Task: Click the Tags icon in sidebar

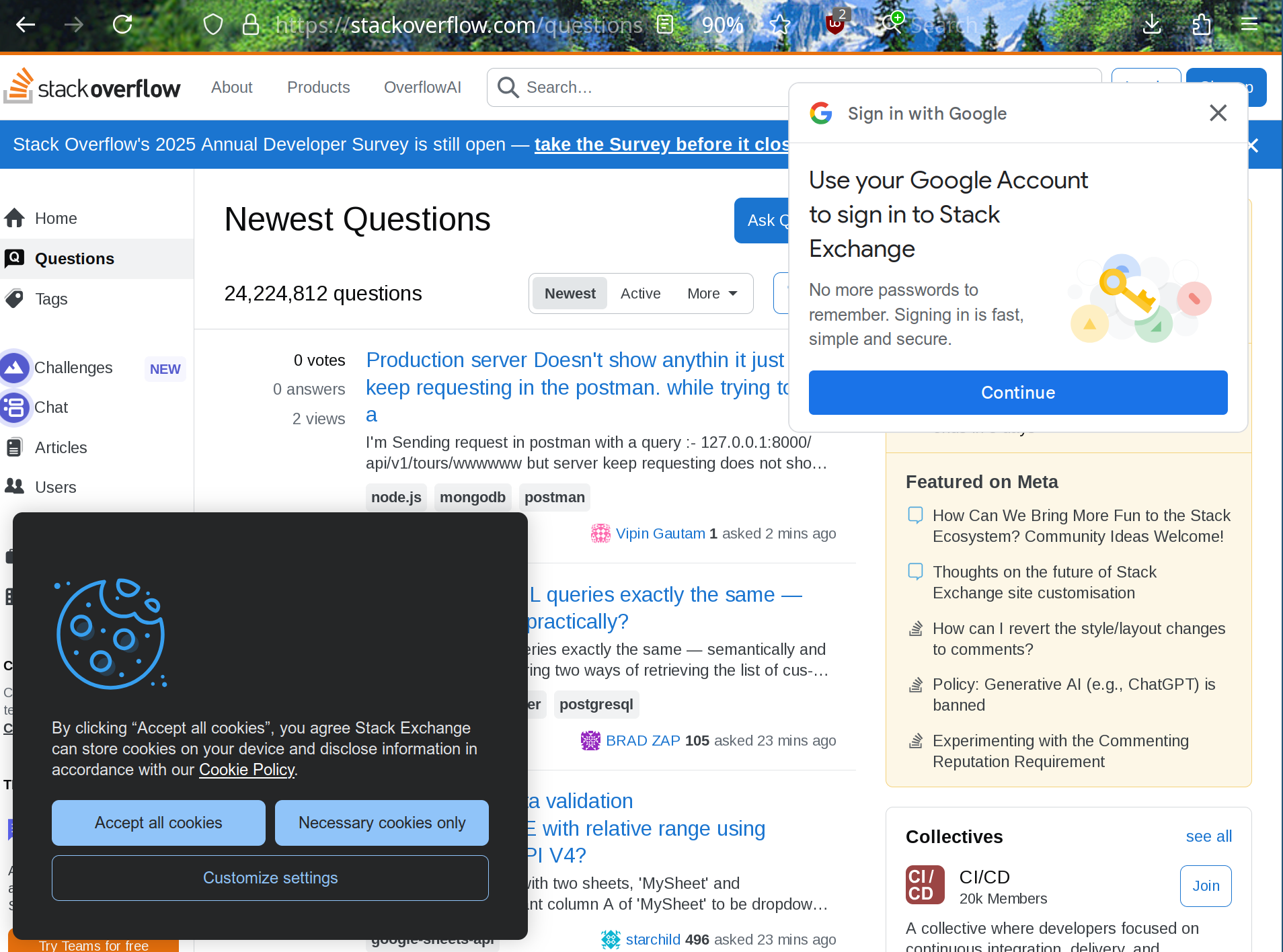Action: click(x=15, y=299)
